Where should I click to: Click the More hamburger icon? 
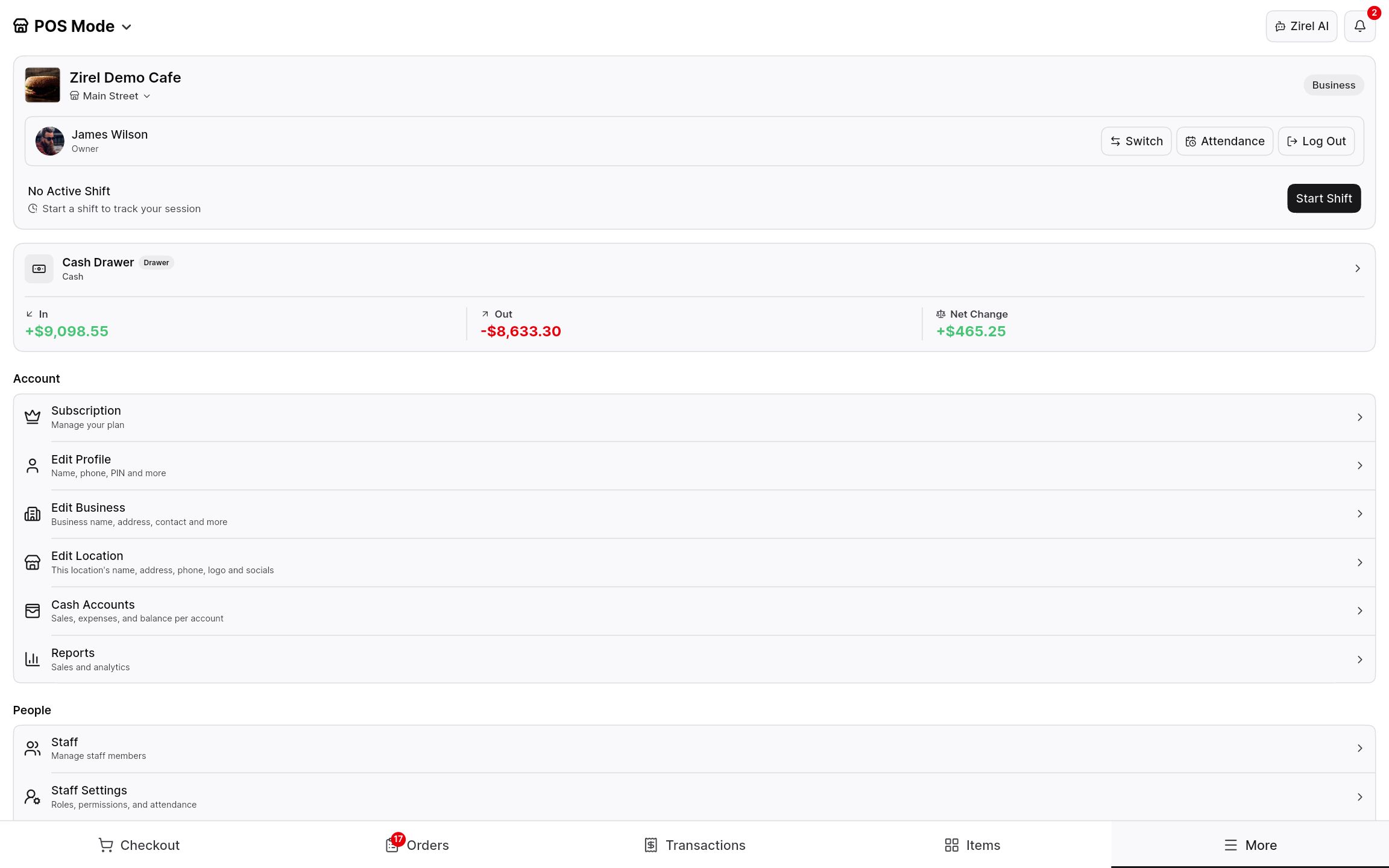[1230, 845]
